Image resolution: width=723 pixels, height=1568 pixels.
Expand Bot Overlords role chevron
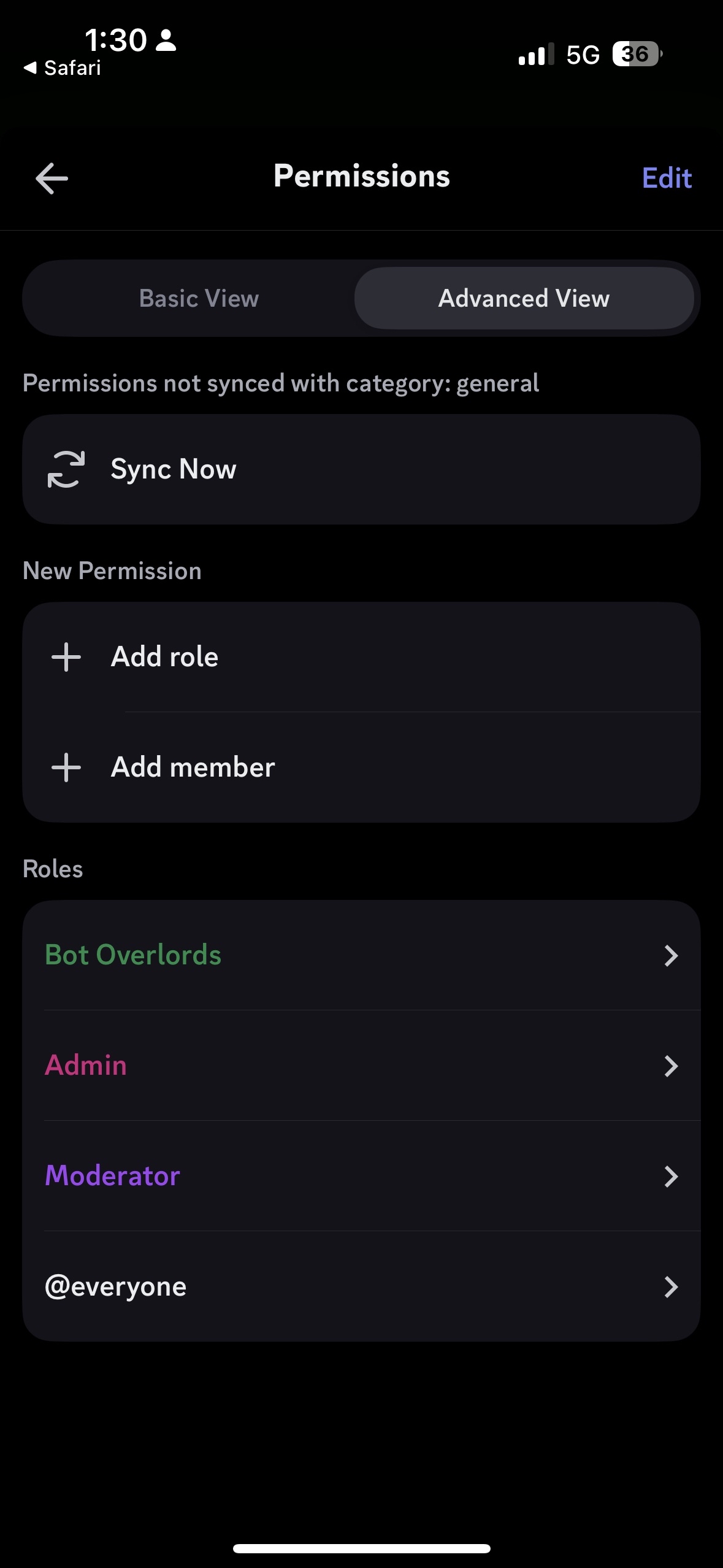(671, 955)
